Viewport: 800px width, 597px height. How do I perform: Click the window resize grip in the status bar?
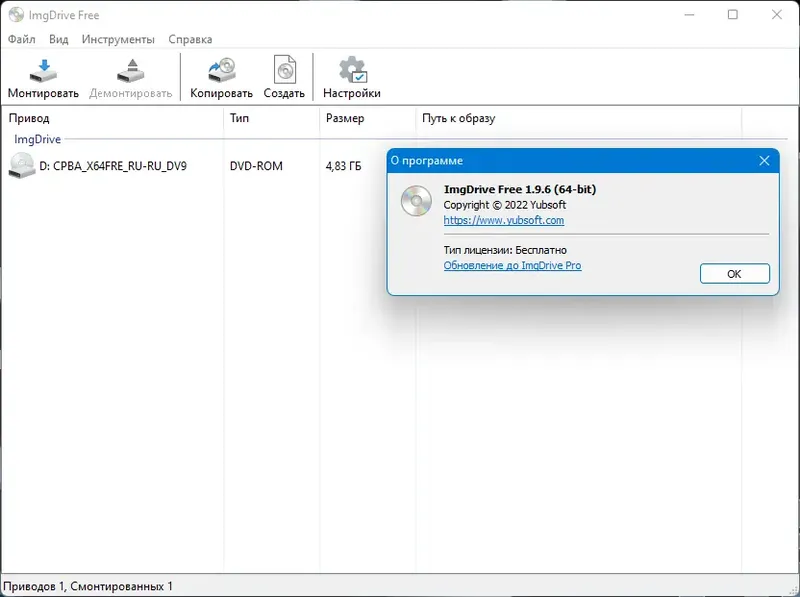[792, 589]
